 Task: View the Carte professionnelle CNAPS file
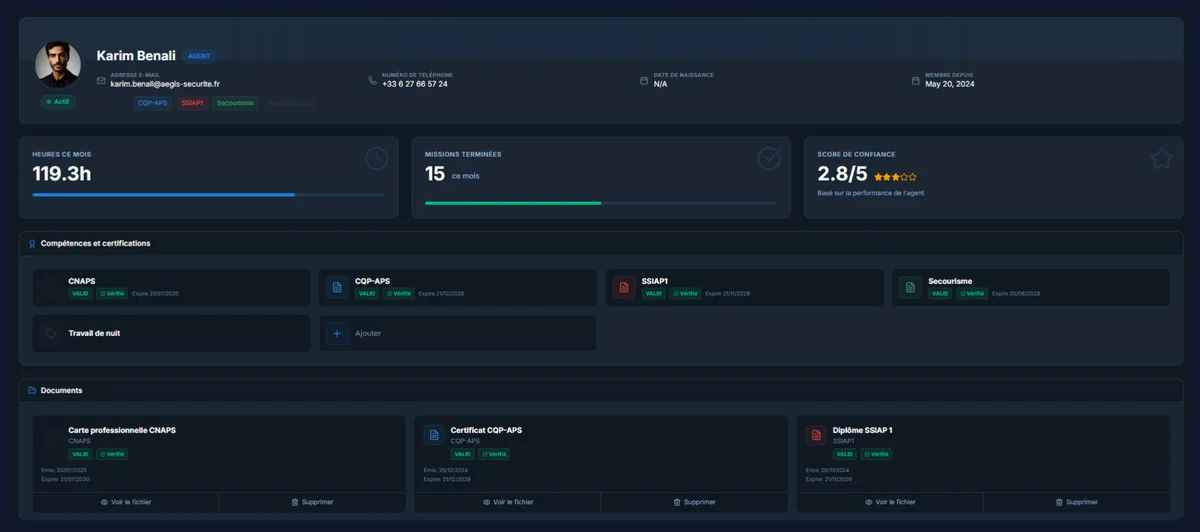(x=126, y=502)
